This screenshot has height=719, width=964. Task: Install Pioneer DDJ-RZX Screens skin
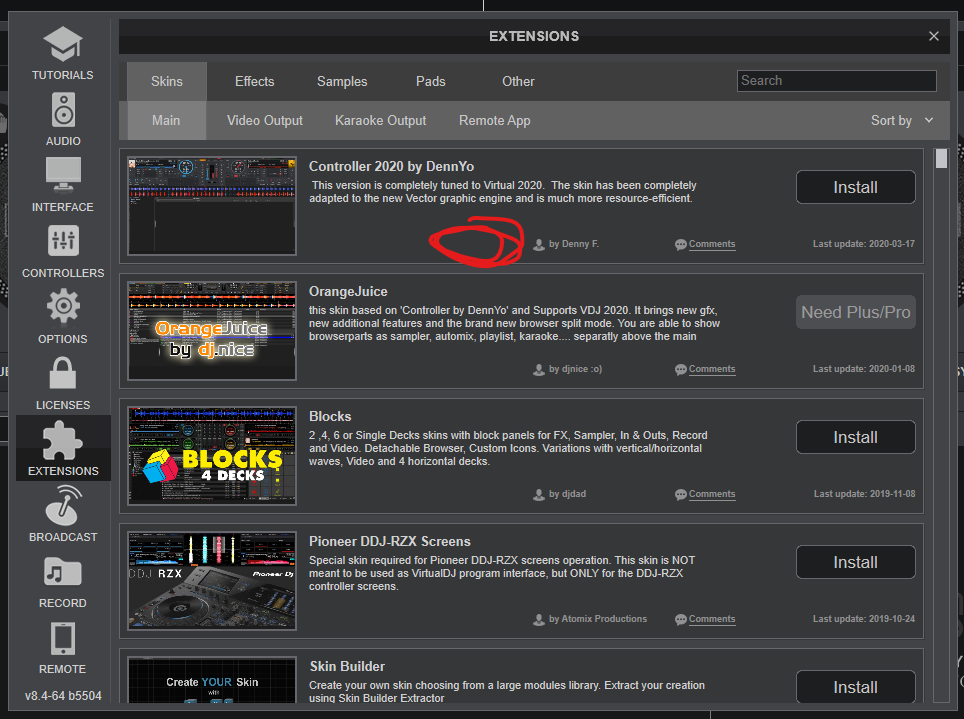tap(855, 562)
